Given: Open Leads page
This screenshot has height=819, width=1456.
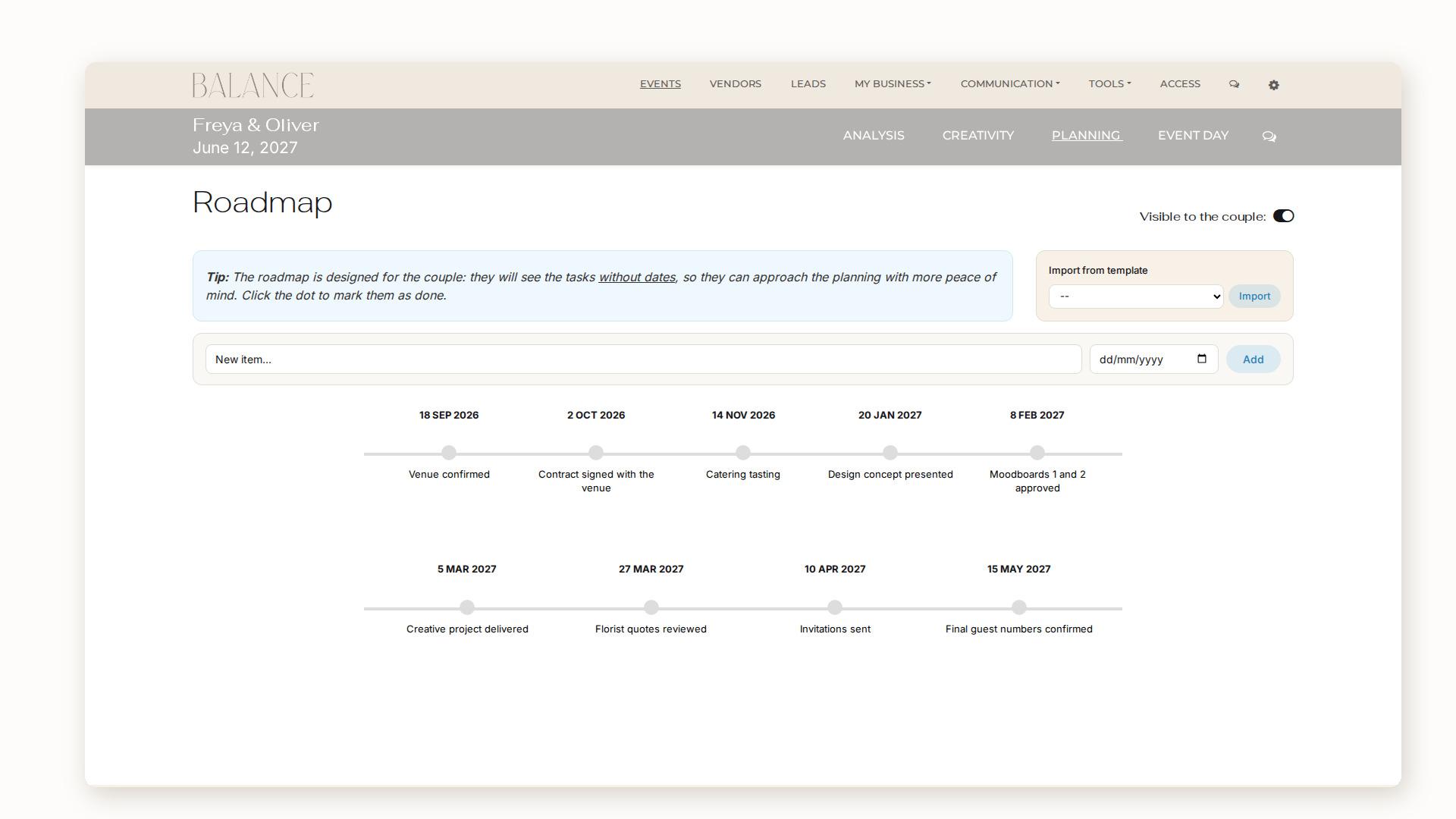Looking at the screenshot, I should point(808,83).
